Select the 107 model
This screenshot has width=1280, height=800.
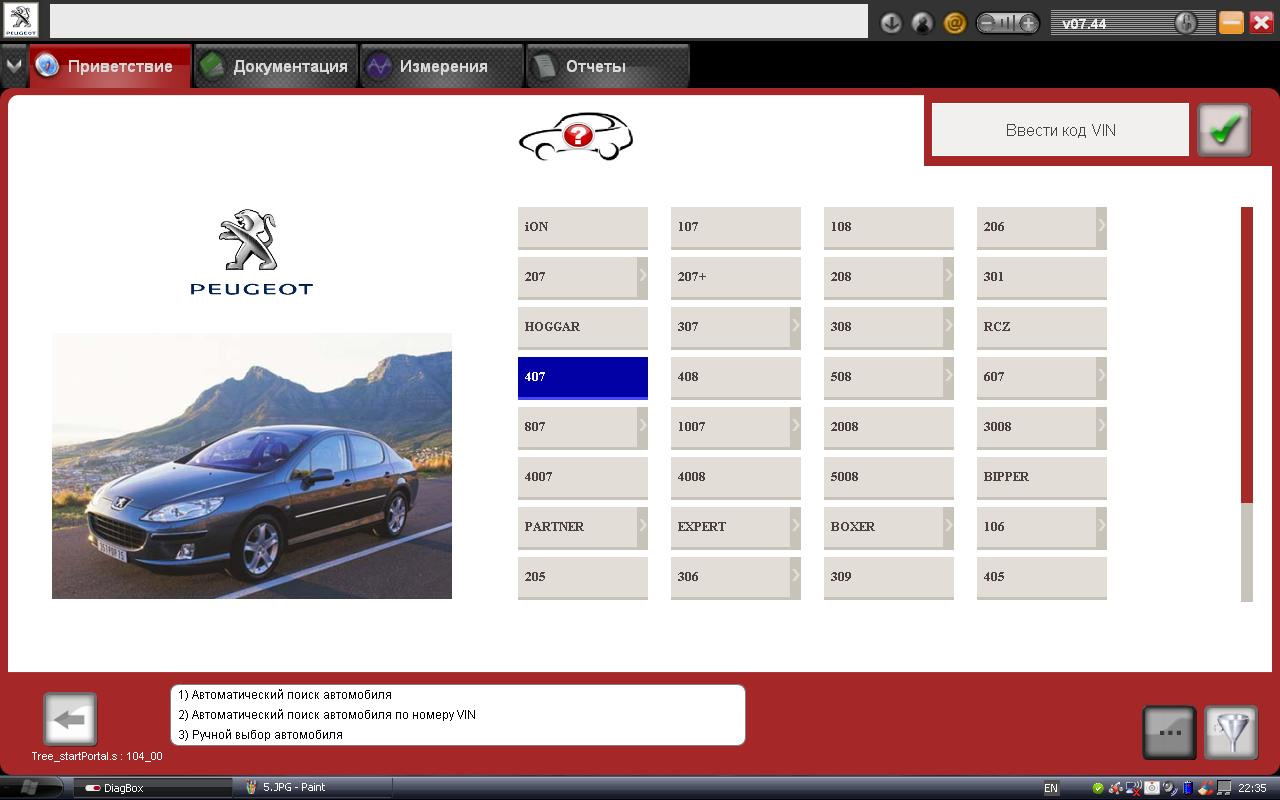click(x=736, y=227)
